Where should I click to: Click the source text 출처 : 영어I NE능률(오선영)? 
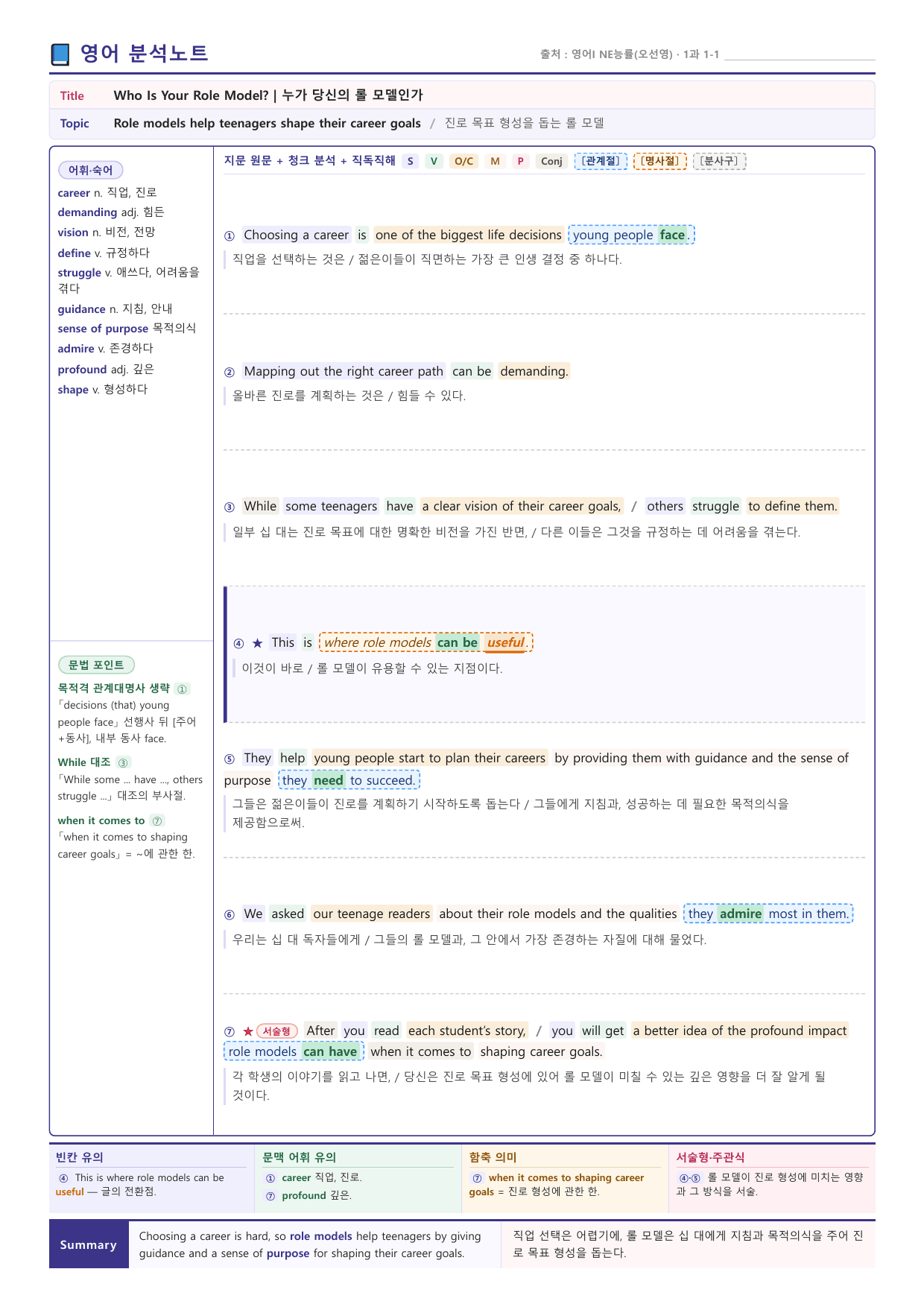click(629, 54)
